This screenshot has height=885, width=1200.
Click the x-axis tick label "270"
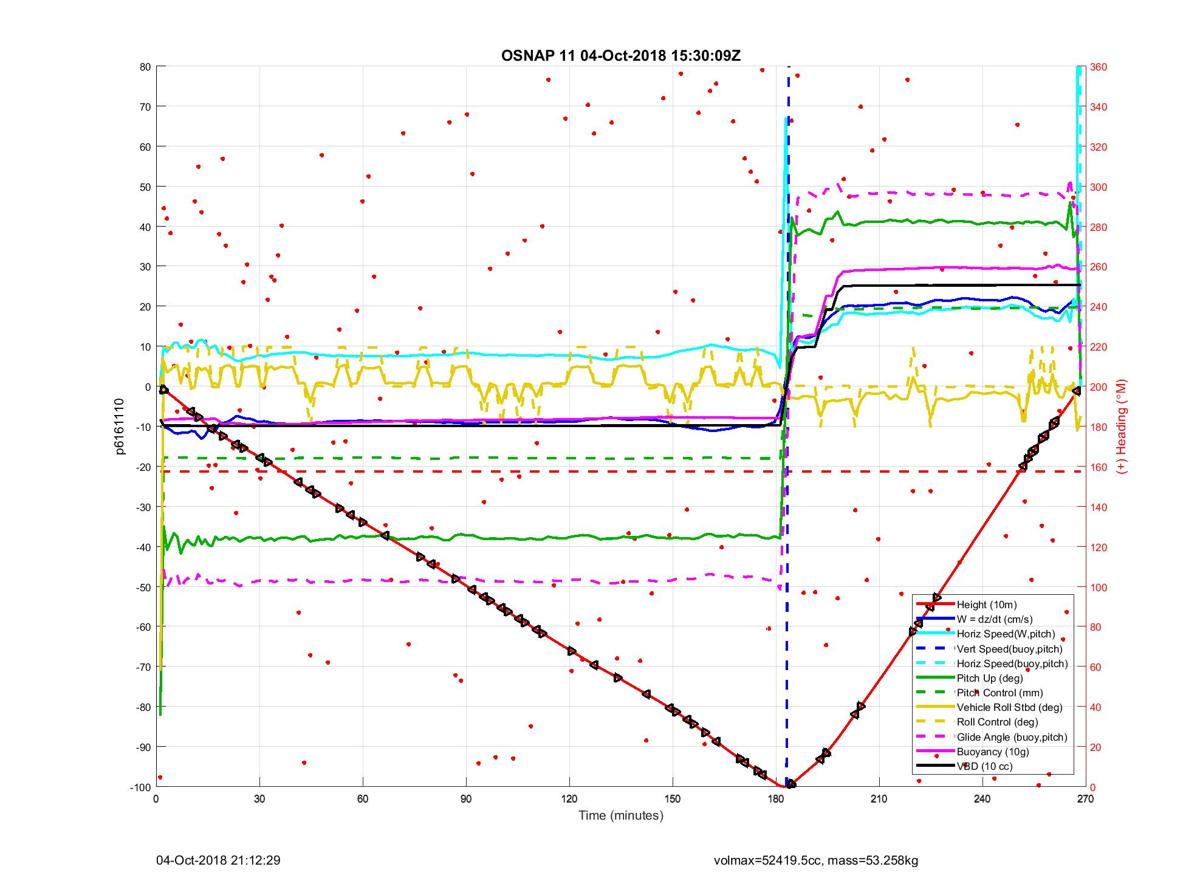(x=1084, y=799)
